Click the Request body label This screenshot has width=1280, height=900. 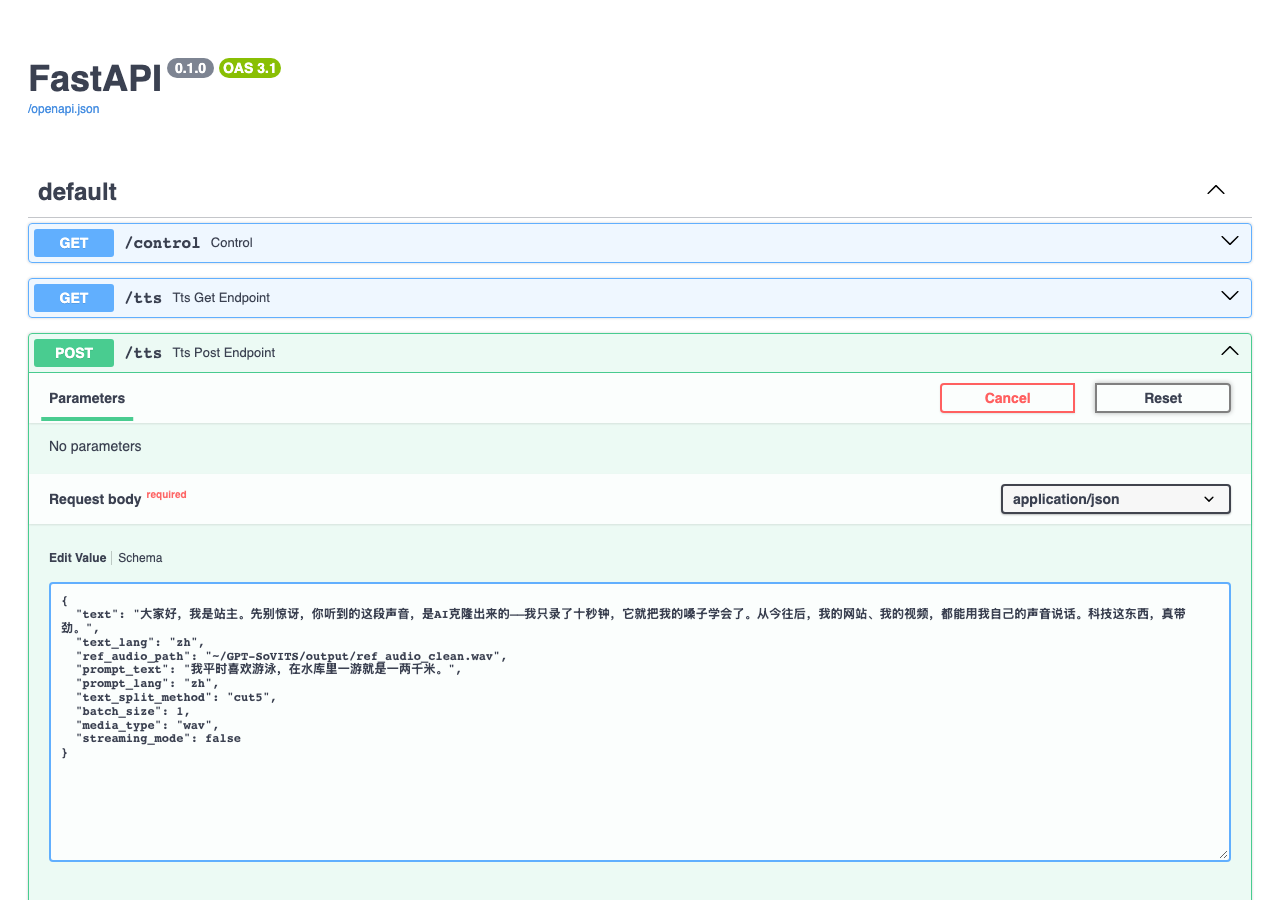[x=95, y=499]
